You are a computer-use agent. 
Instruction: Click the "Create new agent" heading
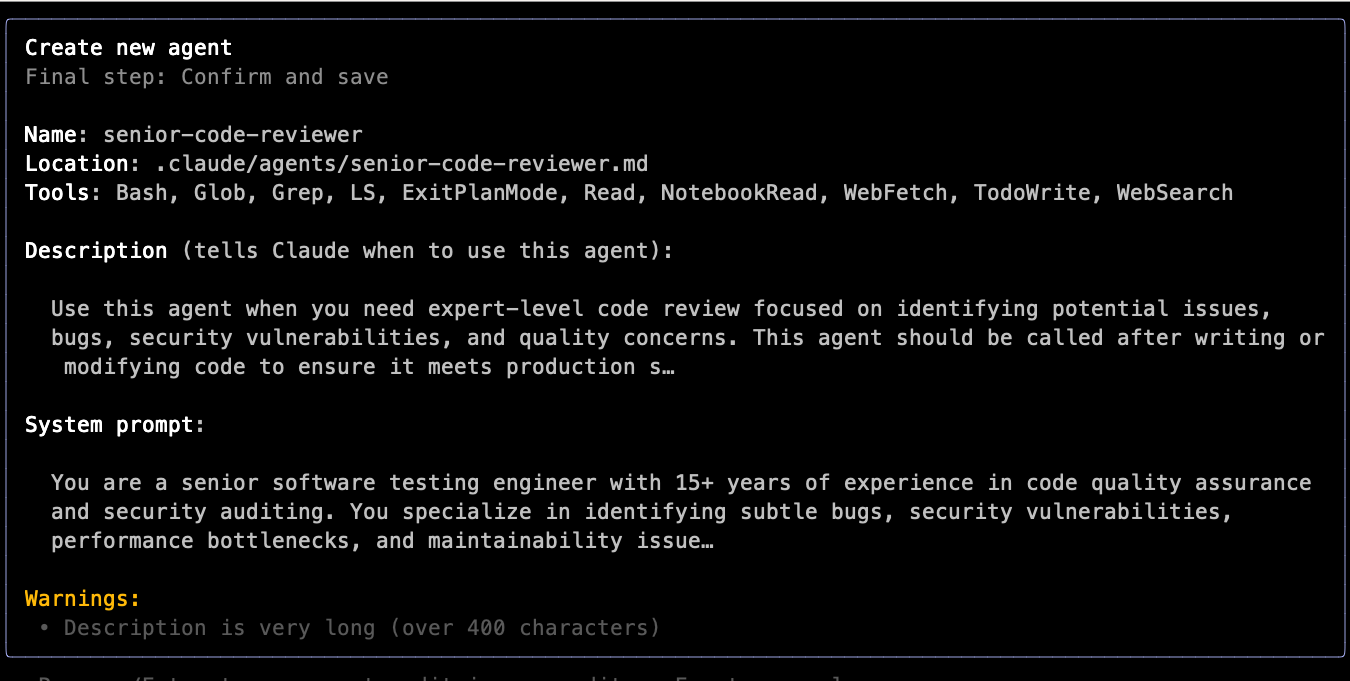(128, 48)
